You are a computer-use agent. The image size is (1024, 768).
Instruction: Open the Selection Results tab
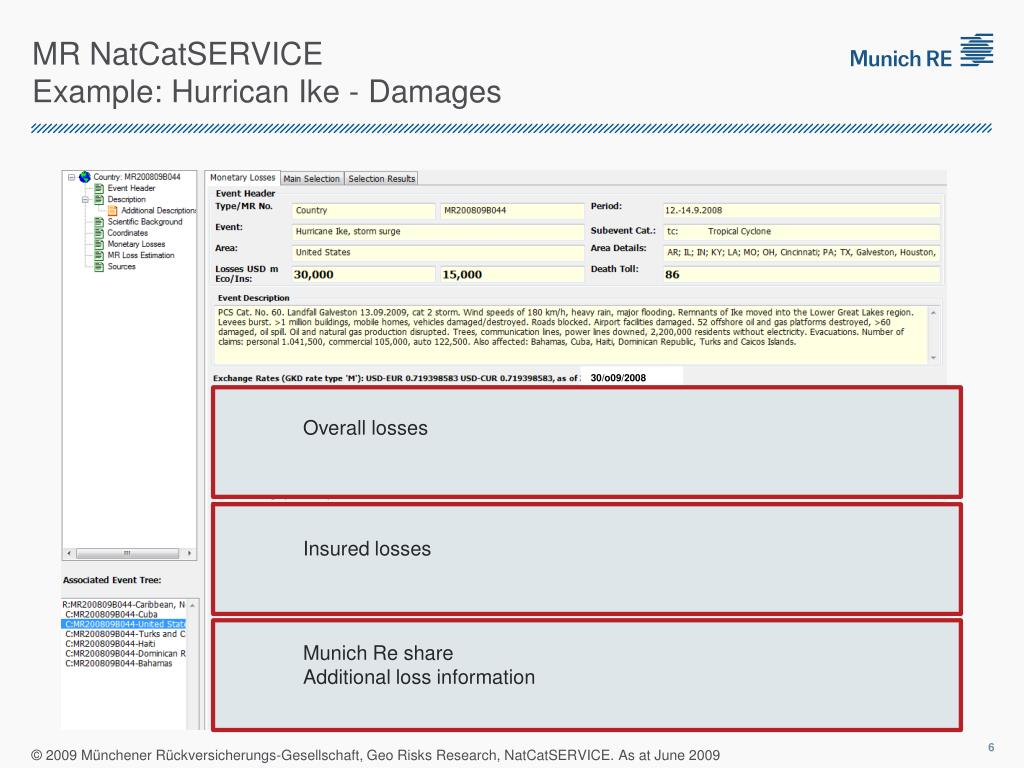coord(381,179)
